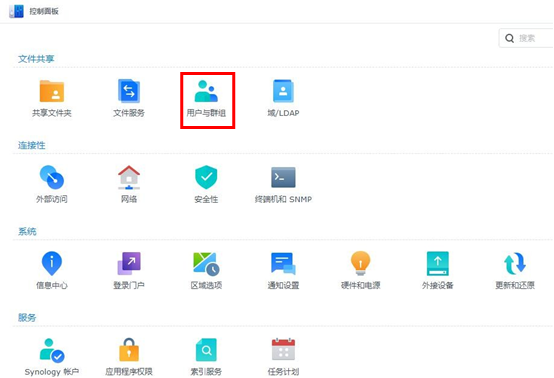
Task: Focus the 搜索 search input field
Action: click(526, 38)
